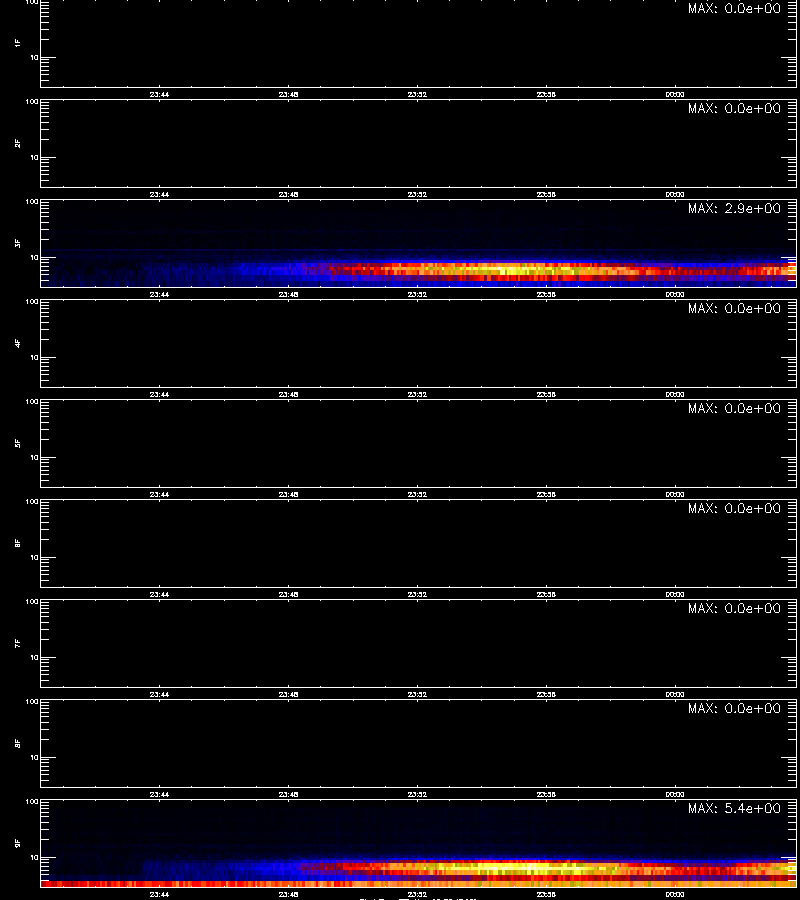
Task: Click the 23:44 time label below panel 9F
Action: coord(159,894)
